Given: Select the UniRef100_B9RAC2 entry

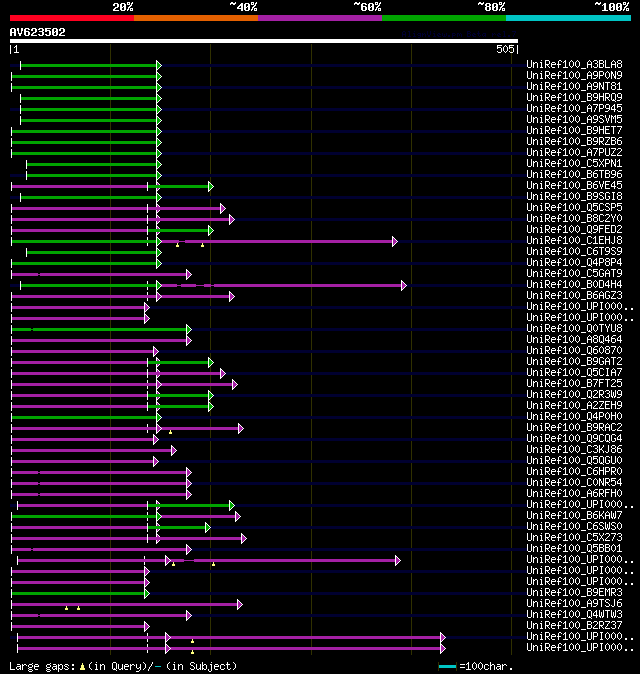Looking at the screenshot, I should pos(574,428).
